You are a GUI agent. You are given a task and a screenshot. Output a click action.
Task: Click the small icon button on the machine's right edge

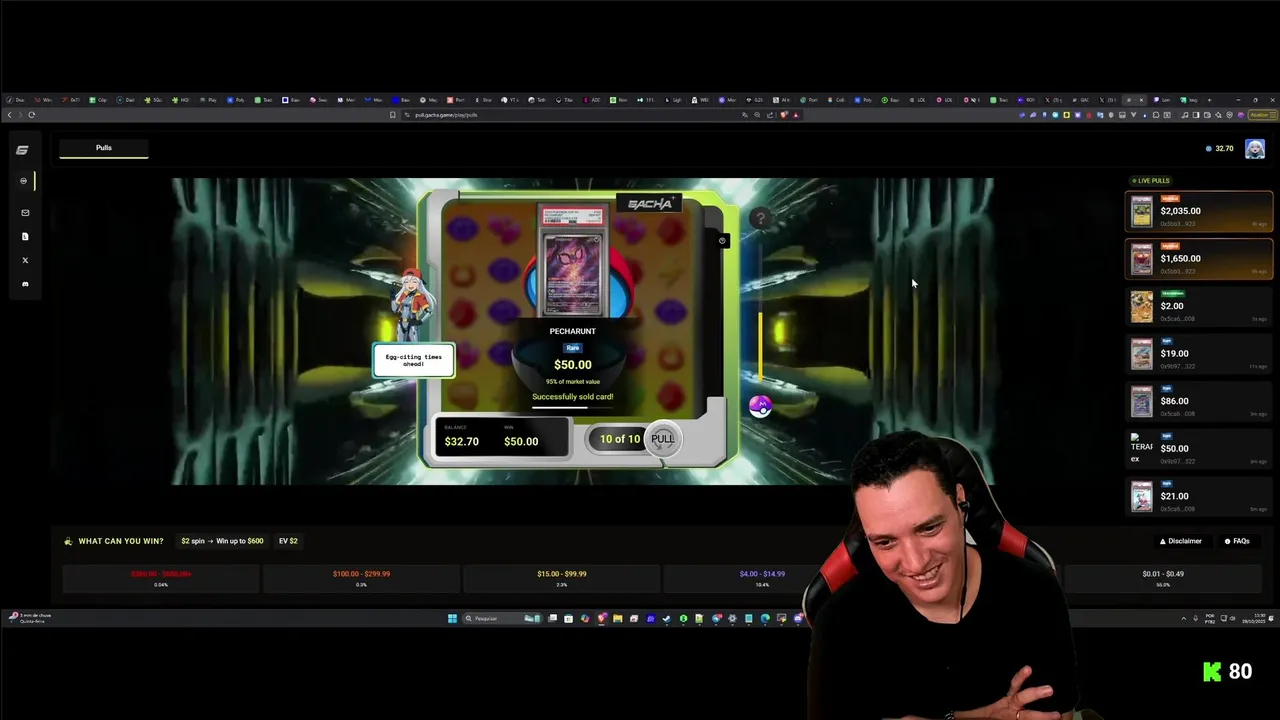pos(722,241)
